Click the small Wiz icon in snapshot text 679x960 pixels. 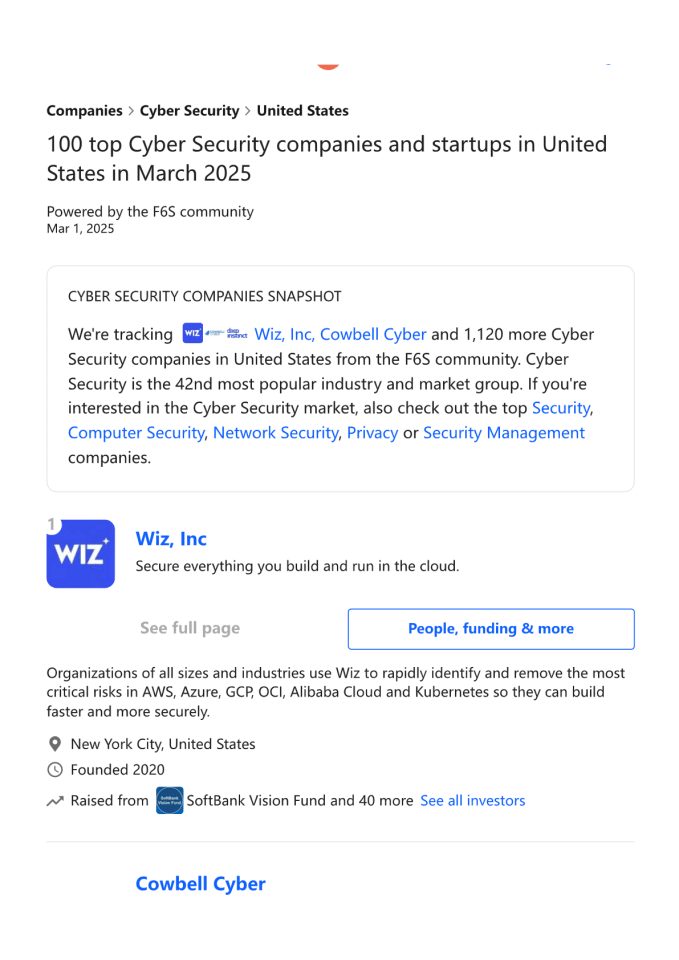193,334
